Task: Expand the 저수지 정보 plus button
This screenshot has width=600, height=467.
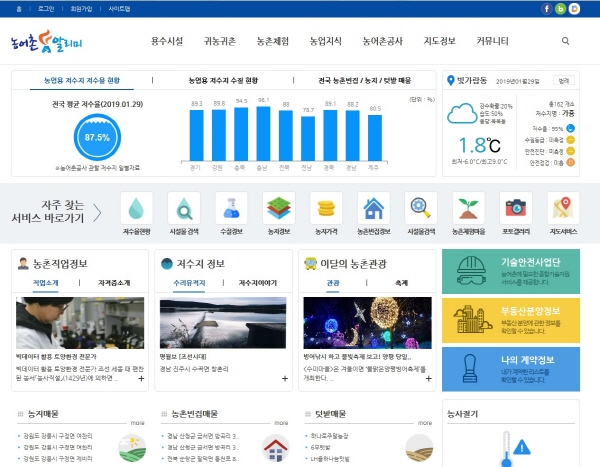Action: coord(284,379)
